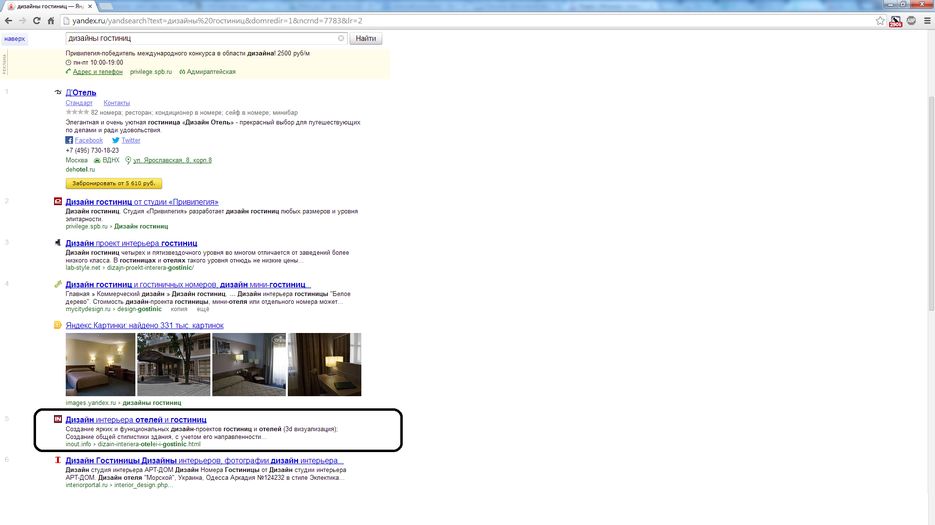
Task: Click the map pin icon by the address
Action: coord(128,160)
